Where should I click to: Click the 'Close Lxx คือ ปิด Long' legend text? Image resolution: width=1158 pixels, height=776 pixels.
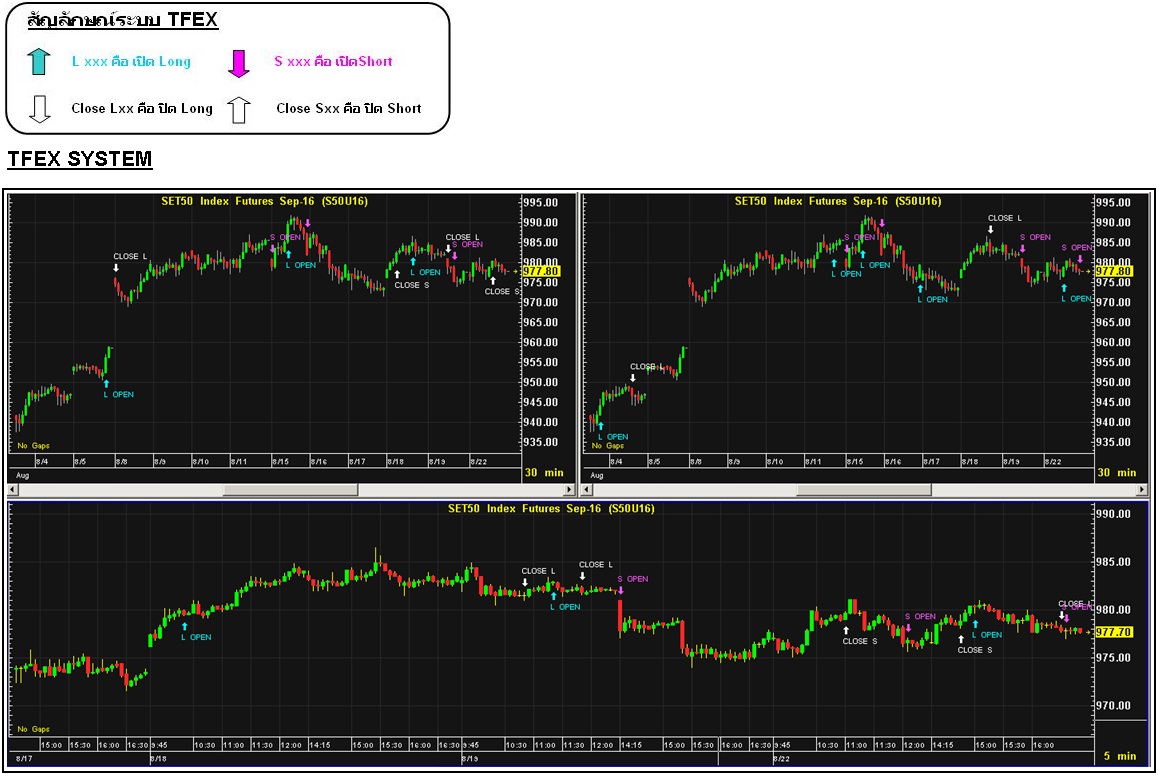[142, 109]
